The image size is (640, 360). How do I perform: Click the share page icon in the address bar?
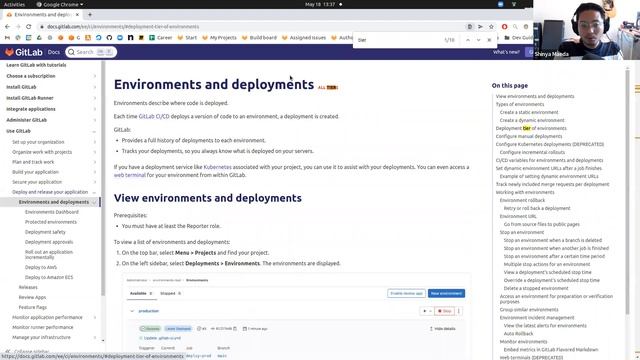(x=480, y=27)
